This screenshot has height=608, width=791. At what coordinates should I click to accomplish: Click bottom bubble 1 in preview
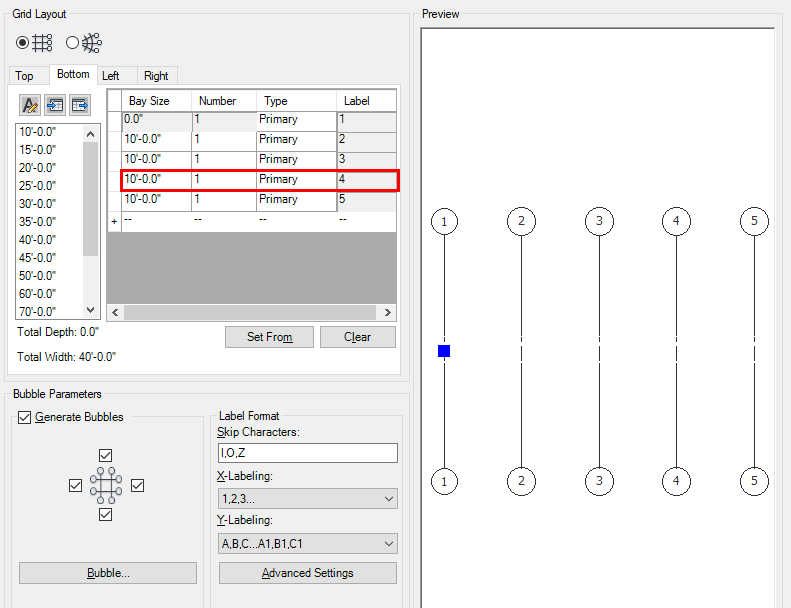pyautogui.click(x=444, y=481)
